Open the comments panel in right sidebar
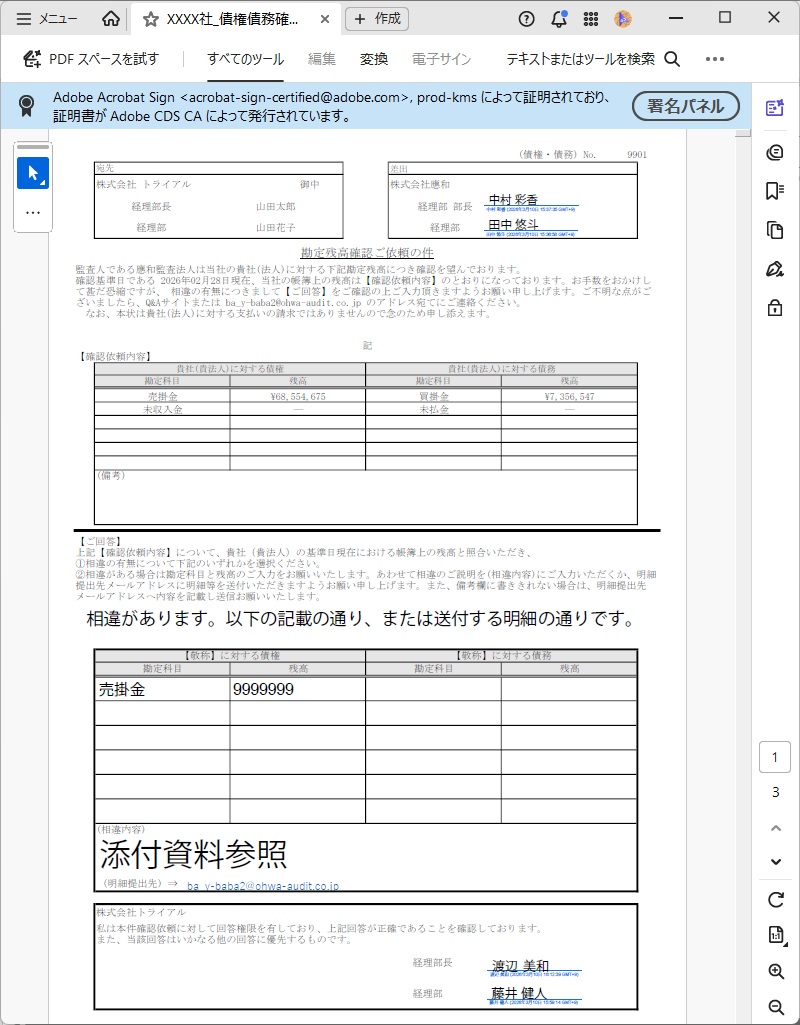Viewport: 800px width, 1025px height. (x=775, y=152)
